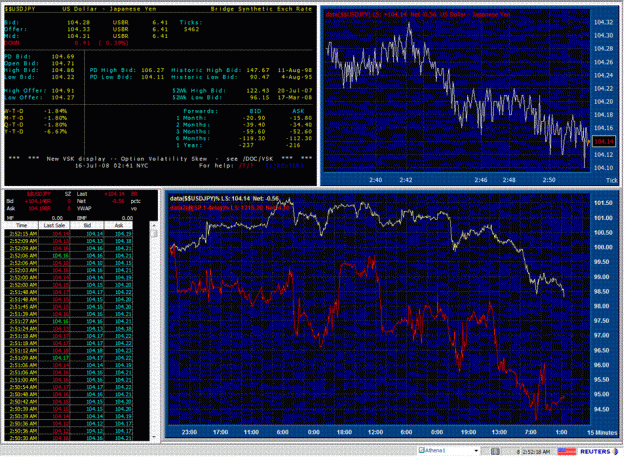Click the blue REUTERS link in quote panel

pyautogui.click(x=285, y=166)
